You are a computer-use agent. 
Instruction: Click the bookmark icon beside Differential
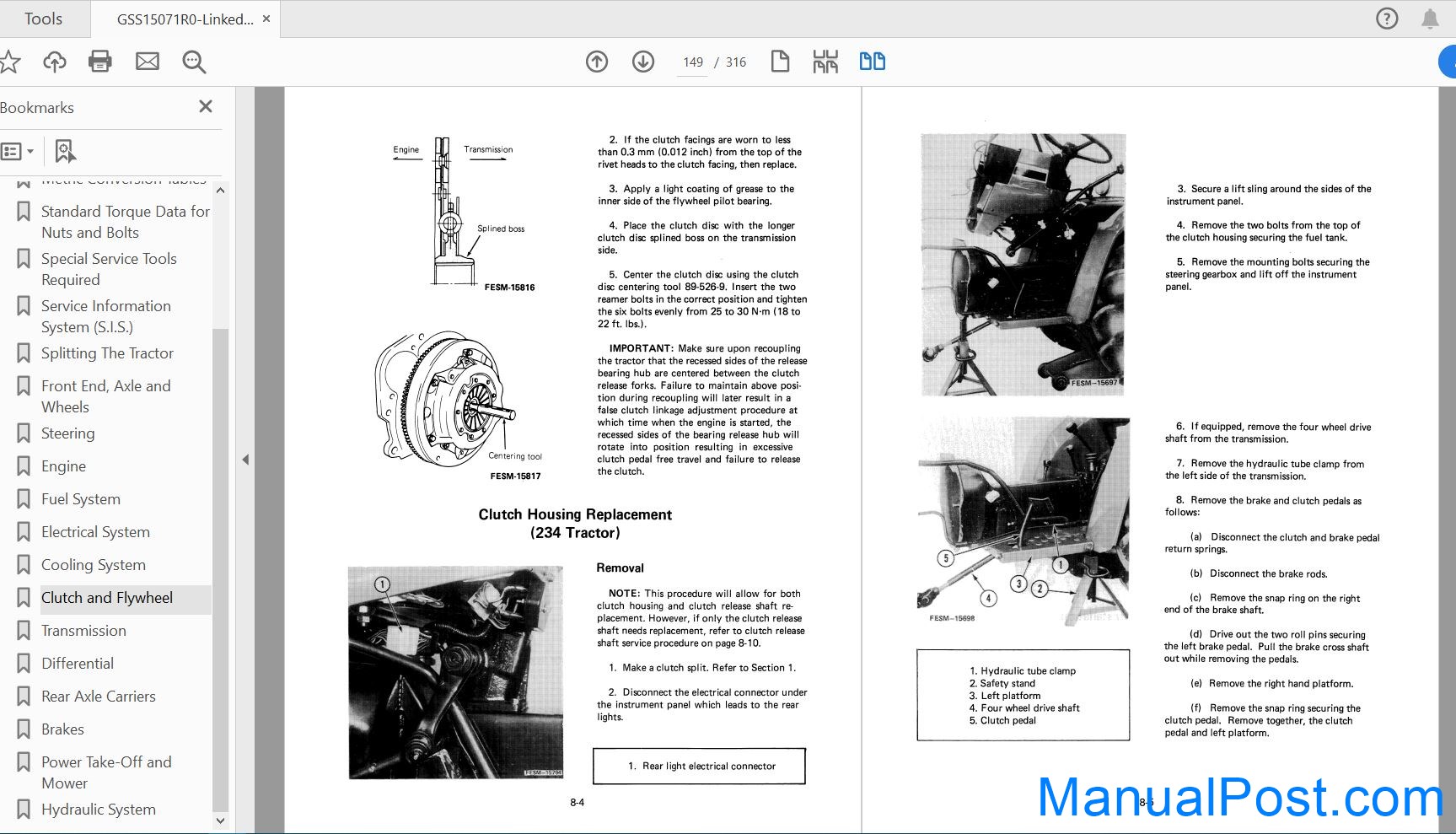24,663
